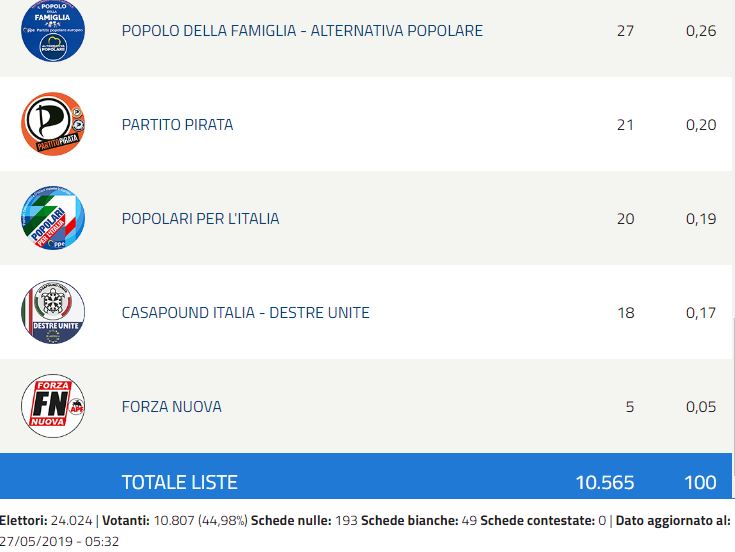This screenshot has height=552, width=735.
Task: Click the TOTALE LISTE label
Action: tap(180, 482)
